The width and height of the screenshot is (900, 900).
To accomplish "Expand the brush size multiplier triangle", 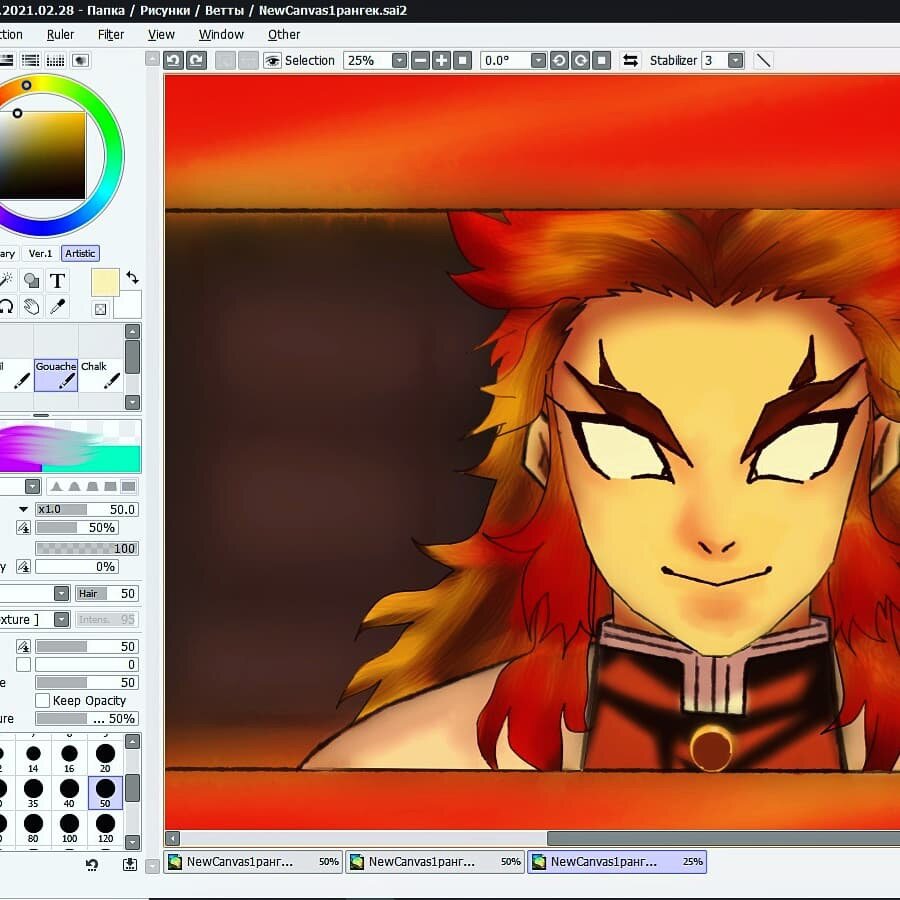I will (x=23, y=509).
